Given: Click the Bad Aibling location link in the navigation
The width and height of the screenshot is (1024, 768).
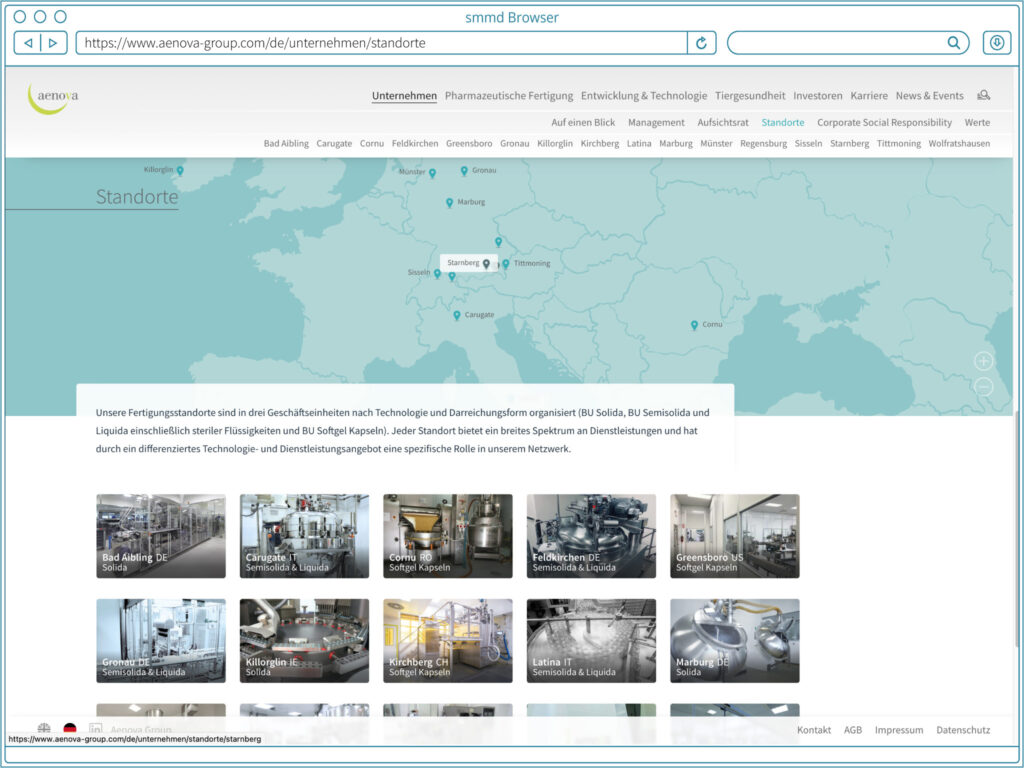Looking at the screenshot, I should 286,144.
